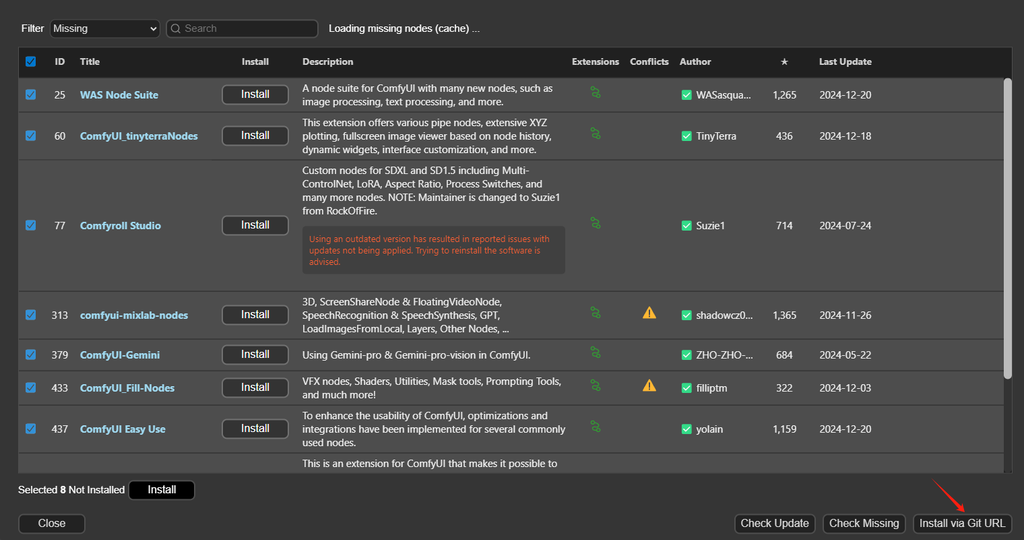Open the ComfyUI-Gemini title link
1024x540 pixels.
click(120, 355)
